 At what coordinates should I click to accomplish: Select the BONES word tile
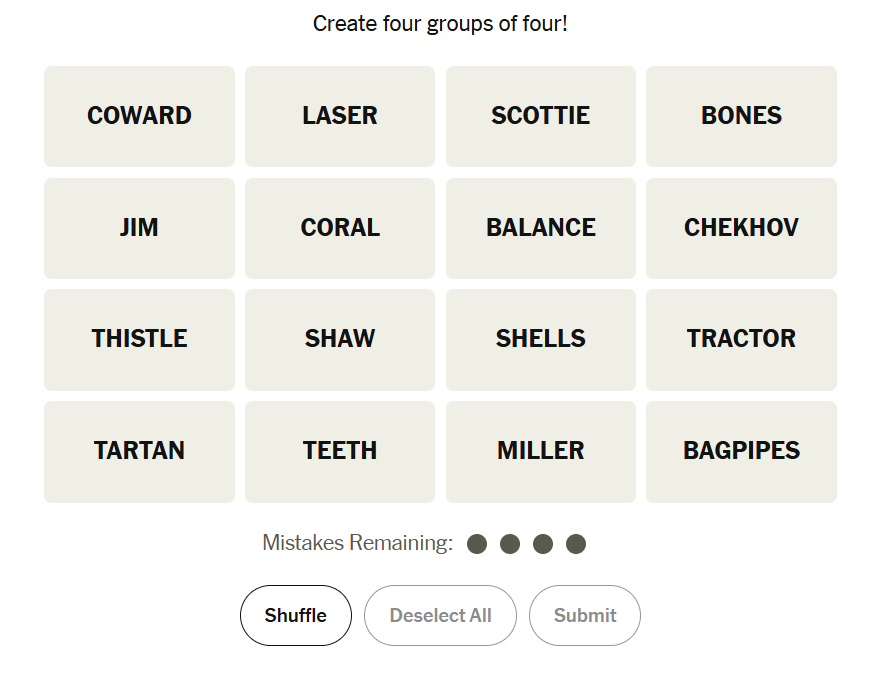pos(741,116)
